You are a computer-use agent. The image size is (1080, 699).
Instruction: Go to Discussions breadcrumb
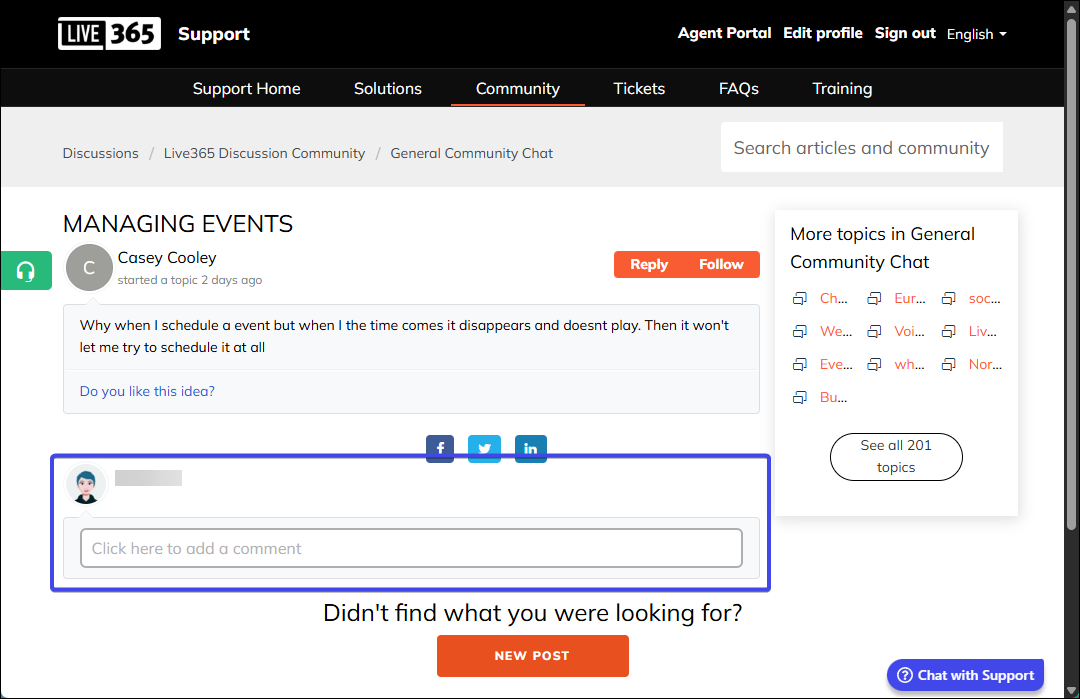tap(101, 153)
